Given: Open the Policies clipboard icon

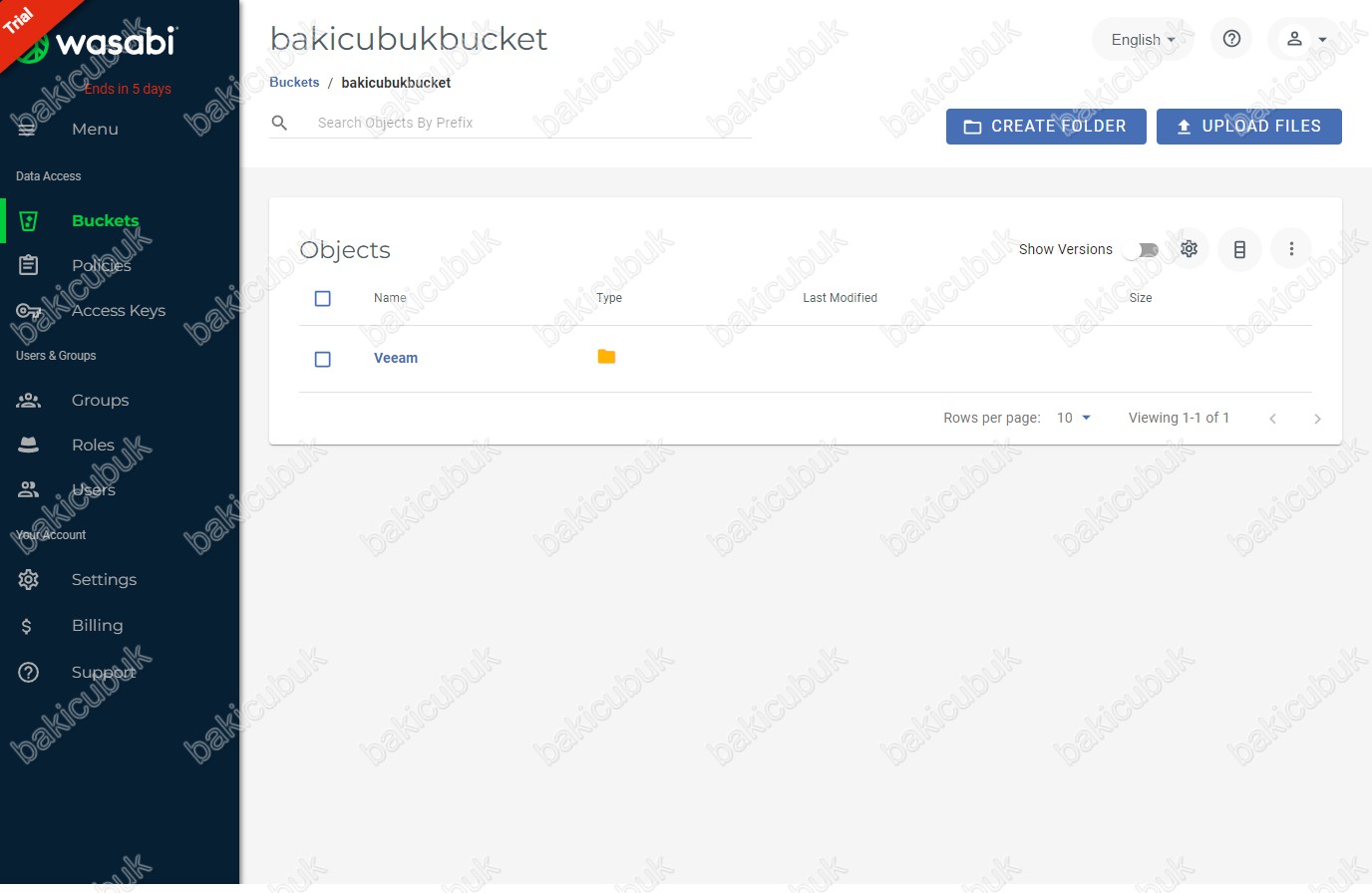Looking at the screenshot, I should pyautogui.click(x=28, y=265).
